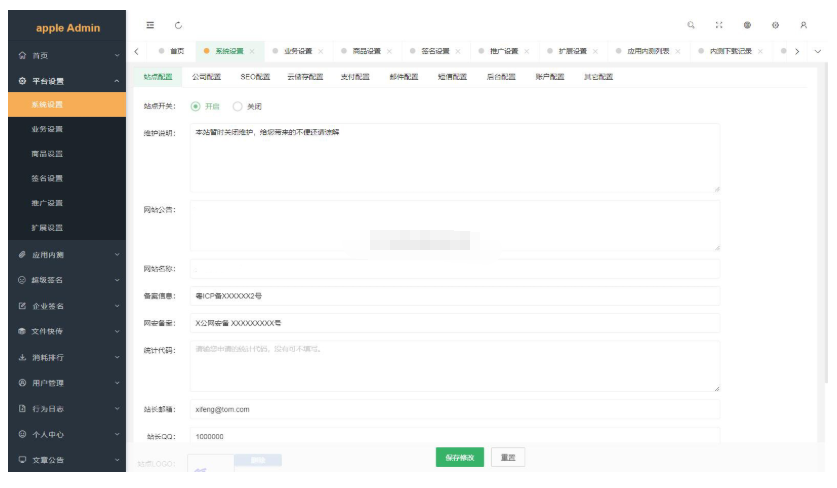The width and height of the screenshot is (837, 488).
Task: Click the face icon beside 个人中心
Action: tap(22, 434)
